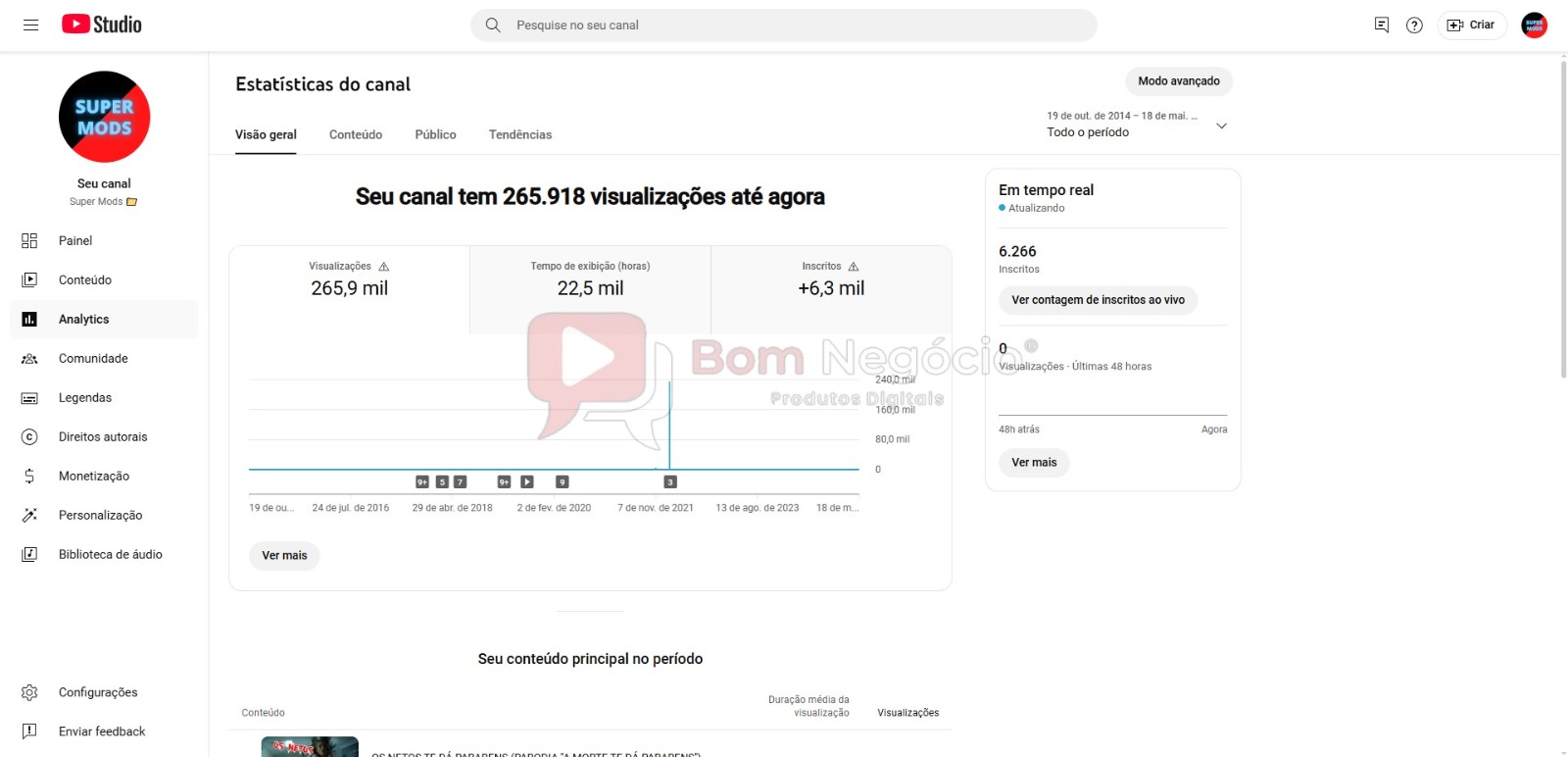Screen dimensions: 1568x757
Task: Expand the date range period dropdown
Action: click(x=1221, y=126)
